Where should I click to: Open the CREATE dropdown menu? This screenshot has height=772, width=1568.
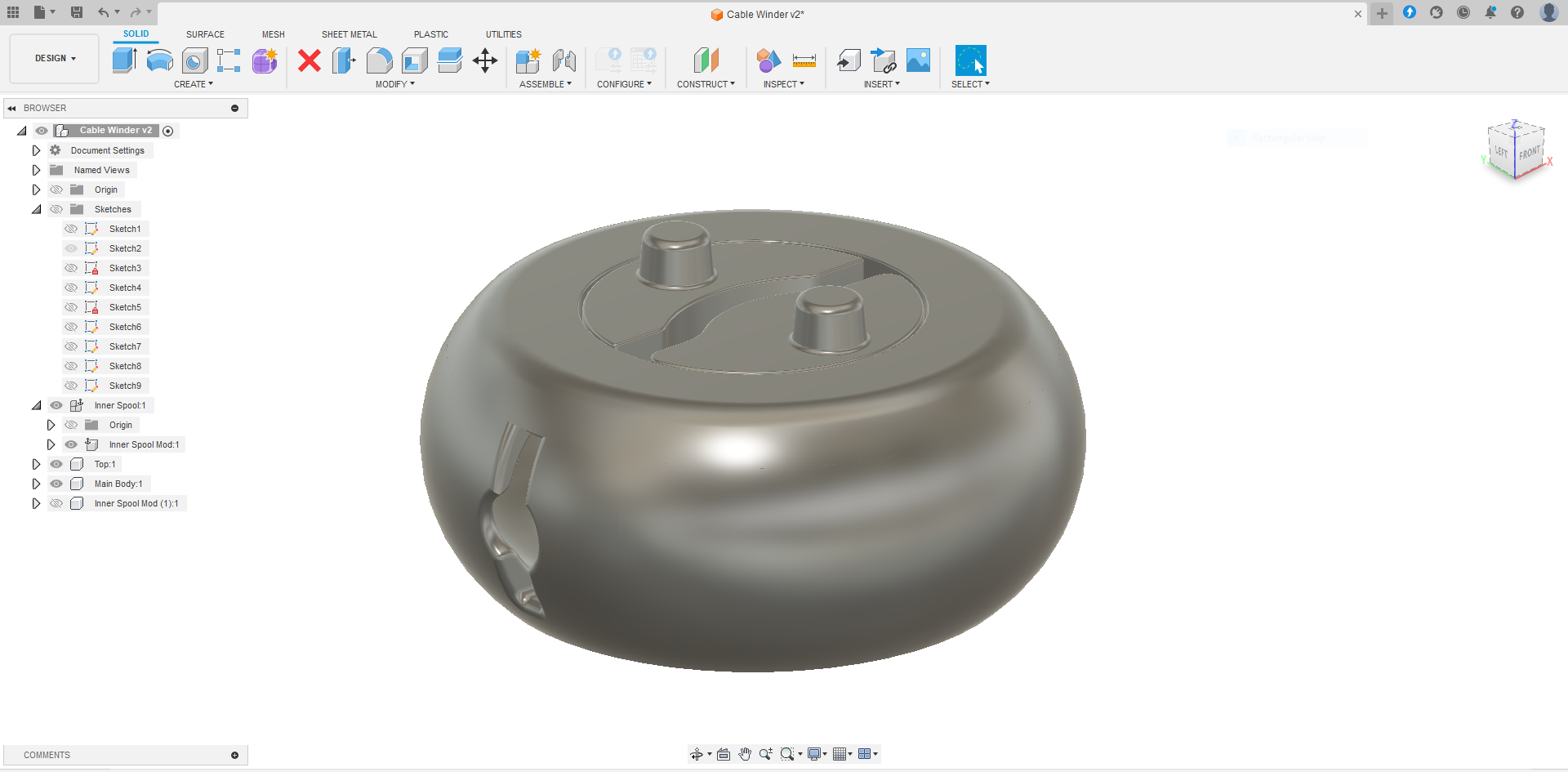tap(194, 84)
